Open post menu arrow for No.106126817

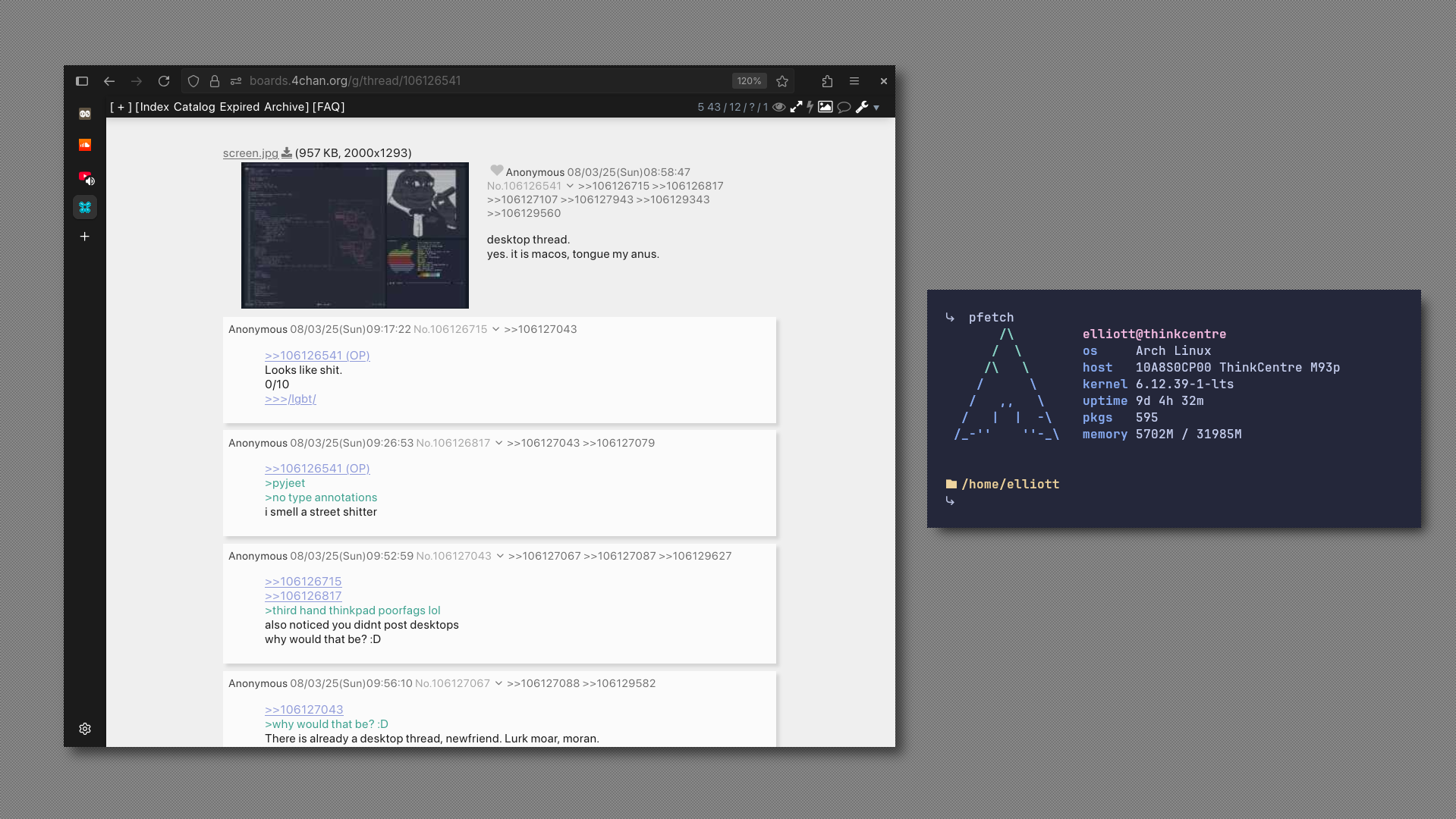pyautogui.click(x=498, y=443)
